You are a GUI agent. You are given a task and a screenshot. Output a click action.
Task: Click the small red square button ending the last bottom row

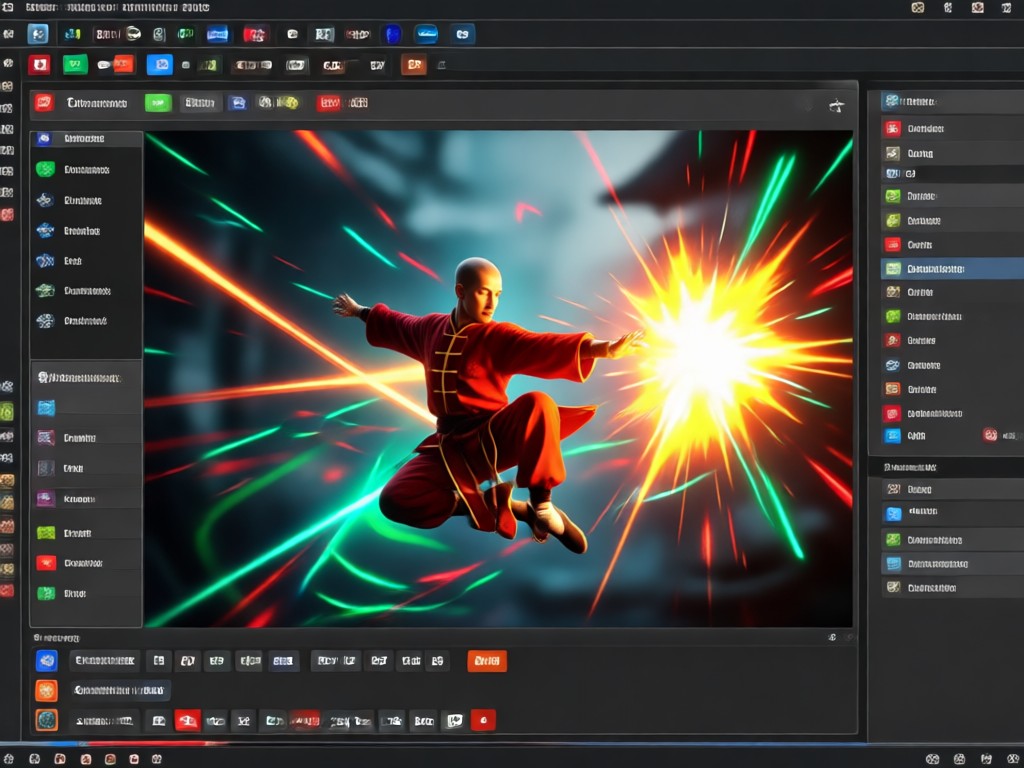point(483,720)
